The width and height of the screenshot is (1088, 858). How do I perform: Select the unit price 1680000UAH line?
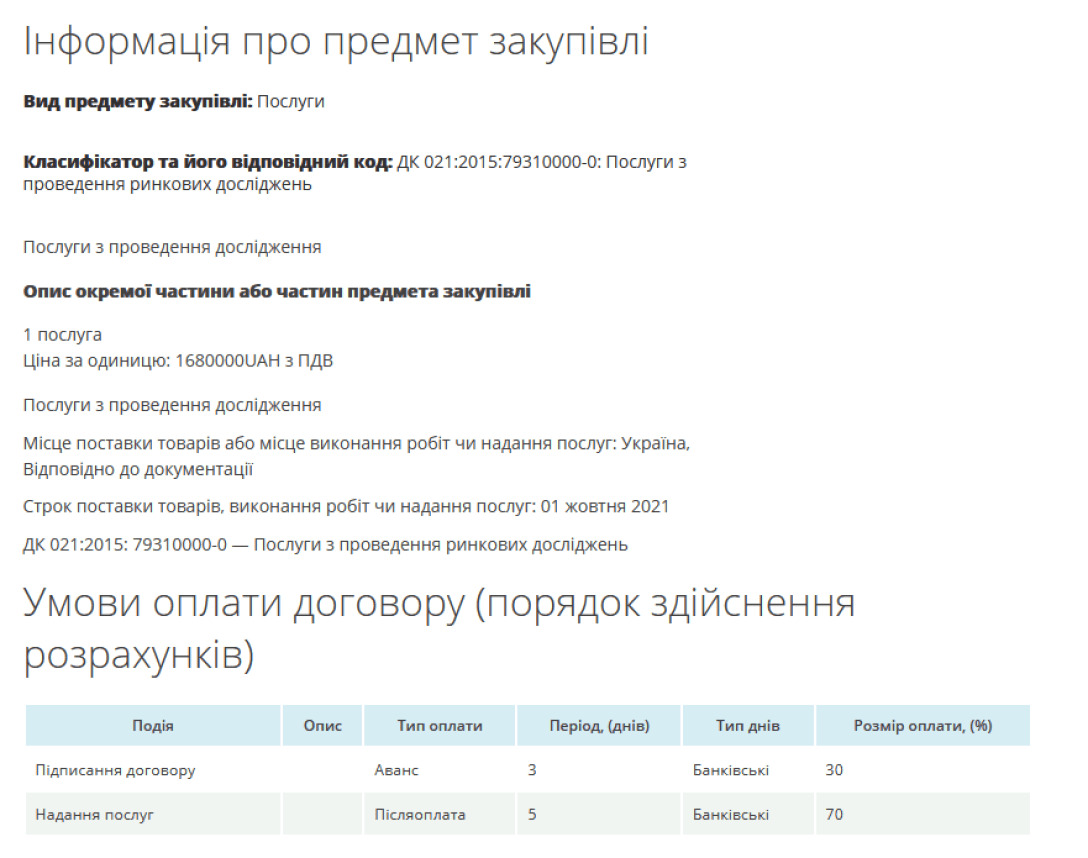[x=178, y=361]
